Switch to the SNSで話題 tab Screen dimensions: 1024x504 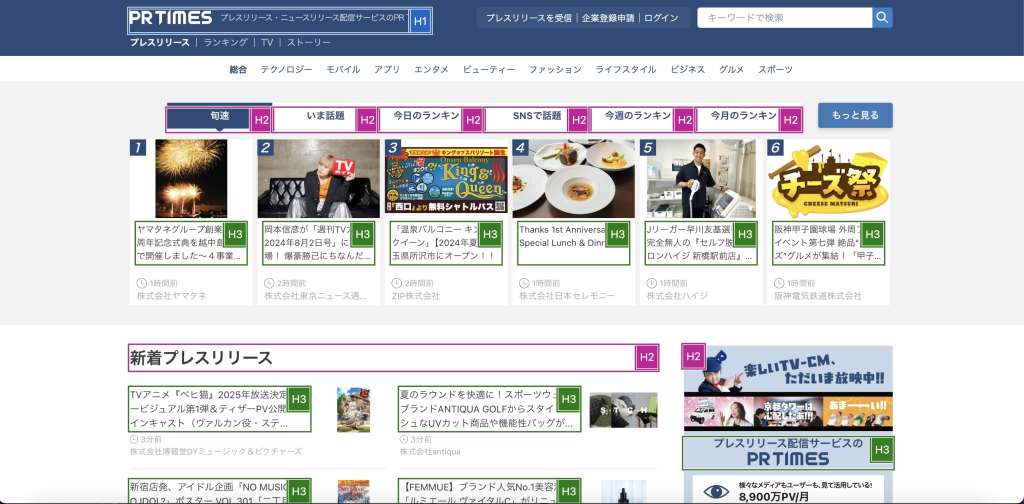pyautogui.click(x=537, y=118)
